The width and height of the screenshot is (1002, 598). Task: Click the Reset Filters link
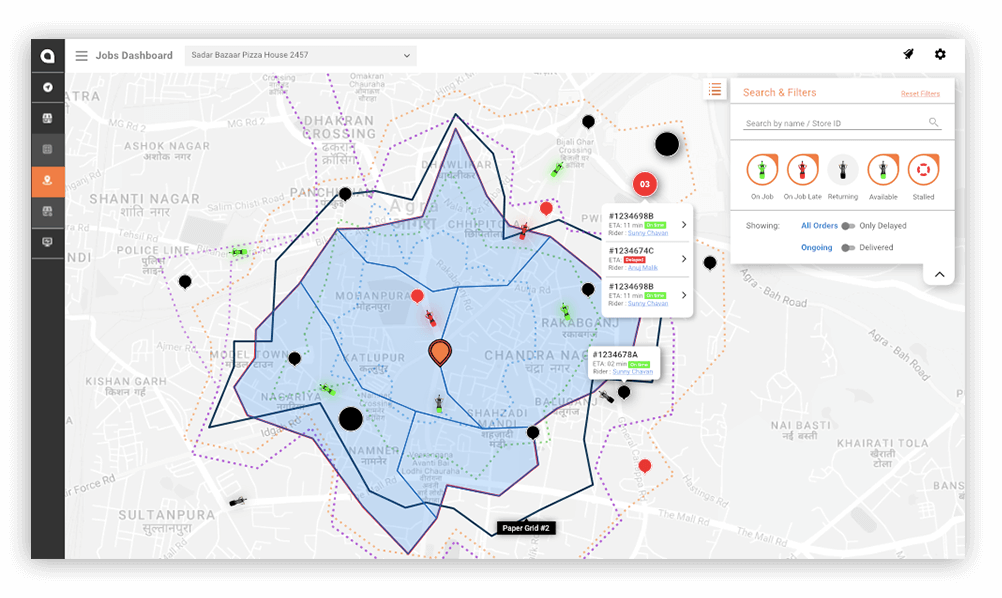point(919,93)
